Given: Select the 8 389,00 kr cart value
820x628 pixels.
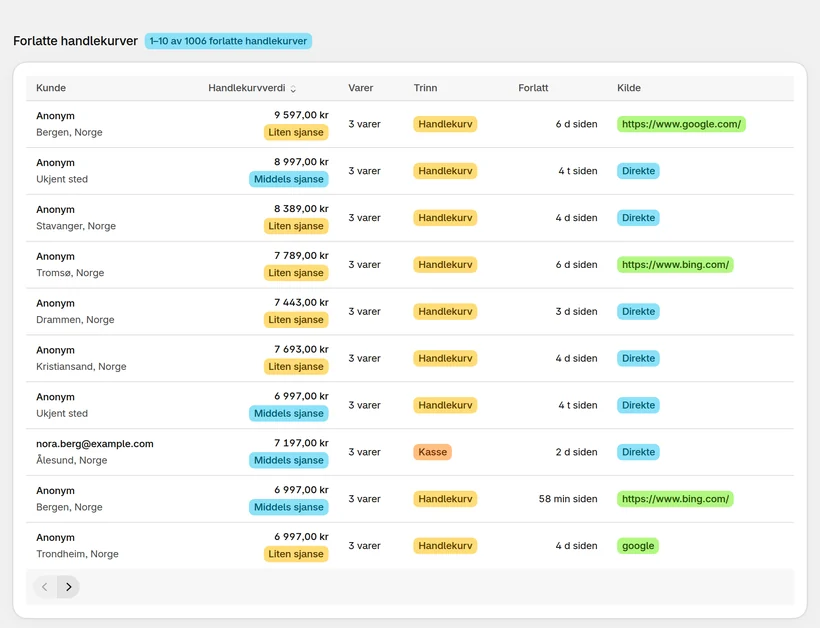Looking at the screenshot, I should [301, 209].
